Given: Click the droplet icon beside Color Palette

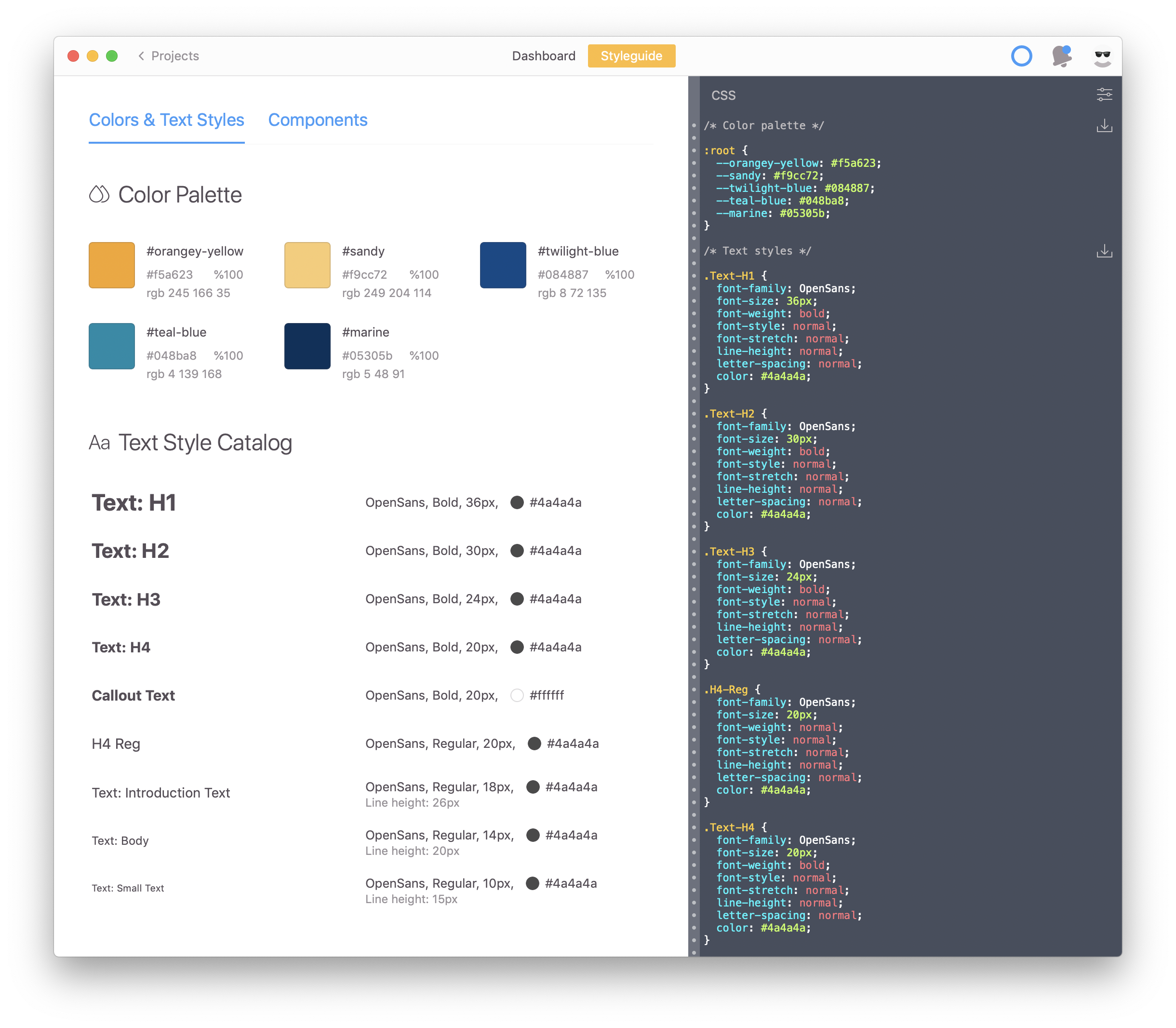Looking at the screenshot, I should [x=99, y=194].
